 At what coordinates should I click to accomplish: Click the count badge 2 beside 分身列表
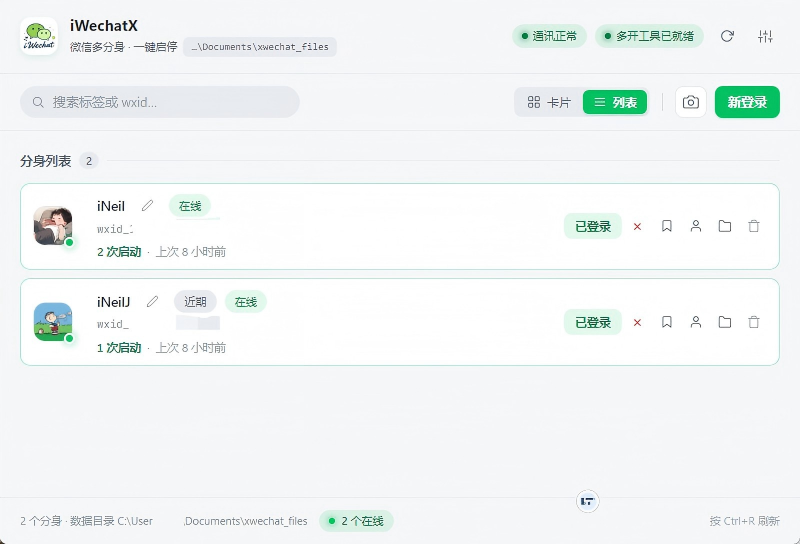pyautogui.click(x=89, y=161)
